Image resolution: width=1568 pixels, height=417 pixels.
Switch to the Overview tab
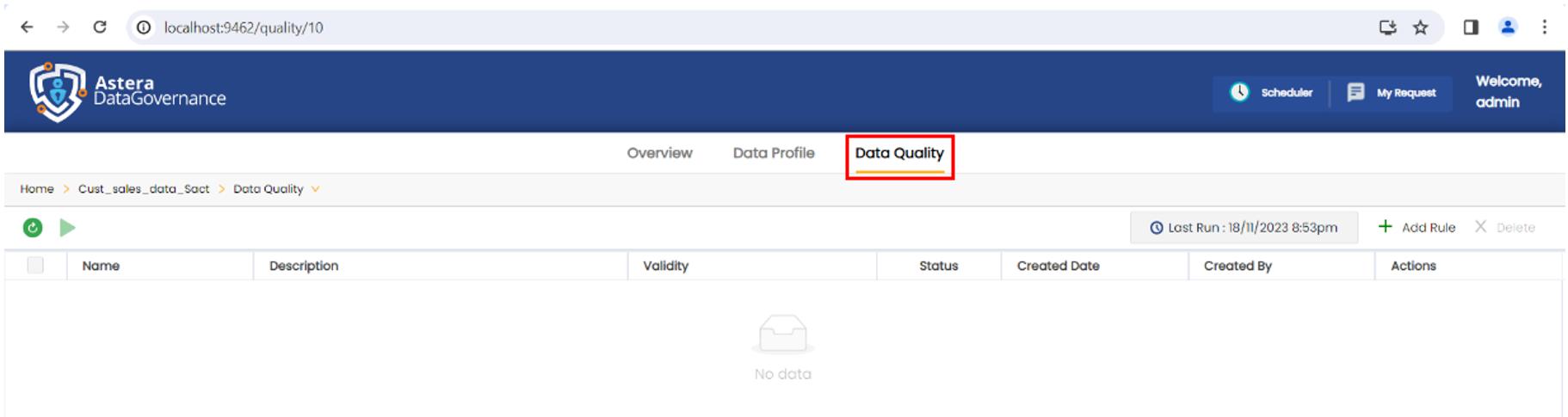point(659,153)
